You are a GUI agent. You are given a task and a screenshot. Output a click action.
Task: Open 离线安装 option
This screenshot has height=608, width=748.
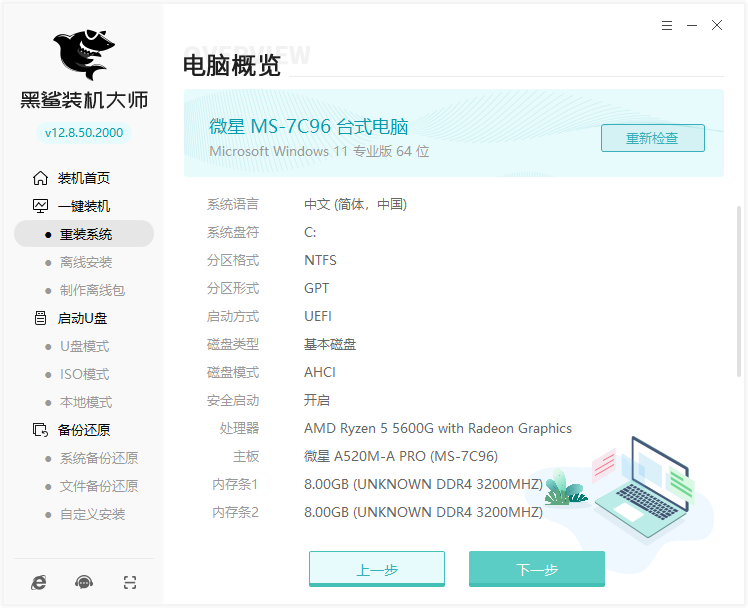tap(86, 262)
